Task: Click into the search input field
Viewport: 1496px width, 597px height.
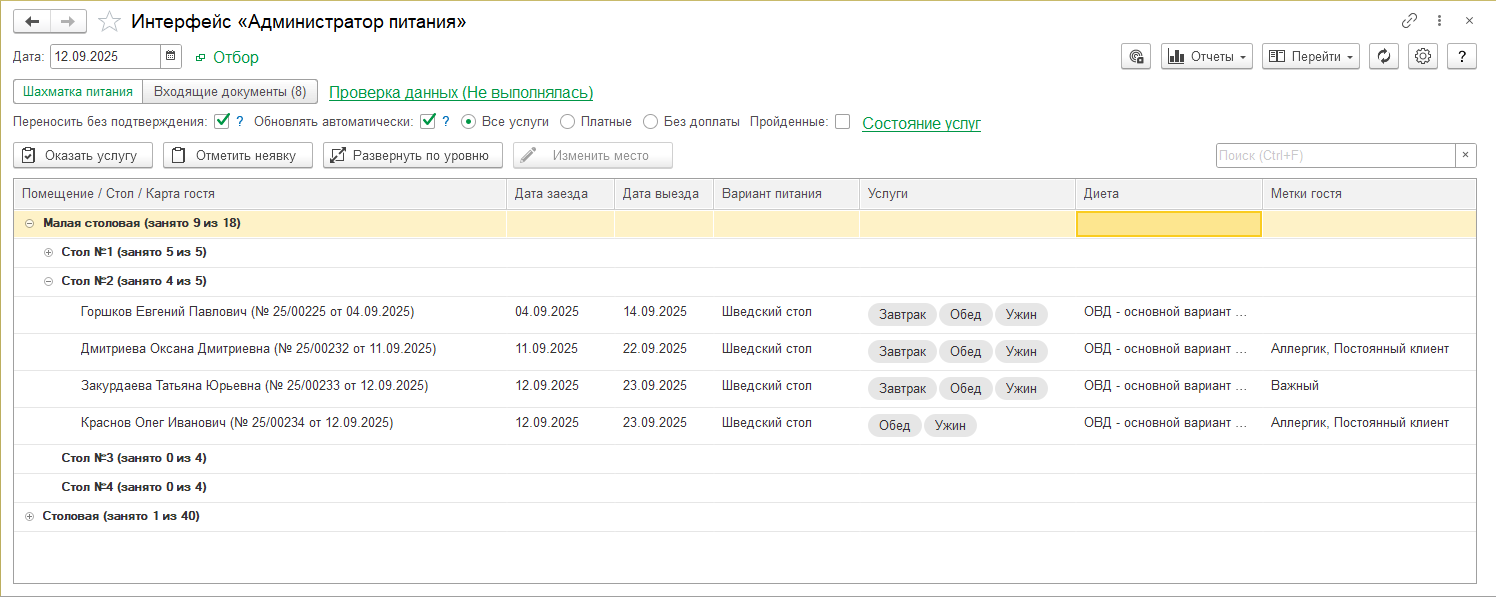Action: coord(1334,155)
